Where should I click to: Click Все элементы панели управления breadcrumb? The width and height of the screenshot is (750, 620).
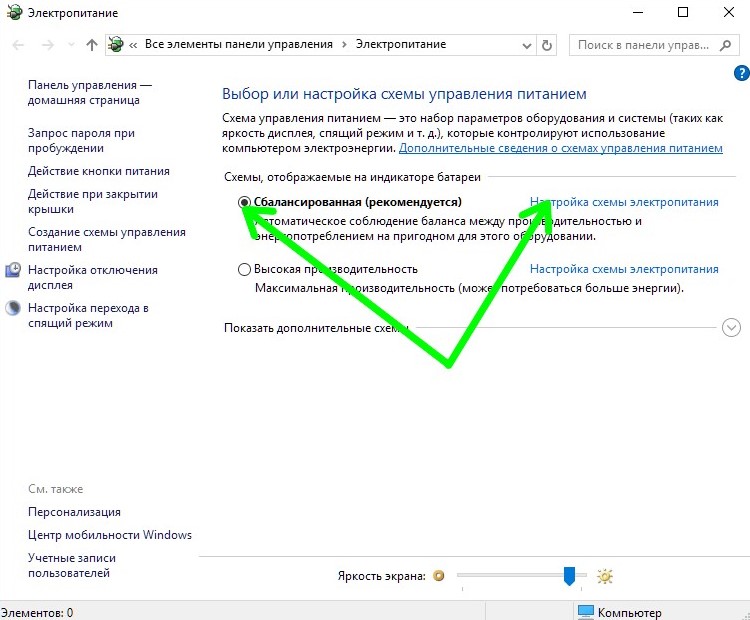pyautogui.click(x=239, y=44)
